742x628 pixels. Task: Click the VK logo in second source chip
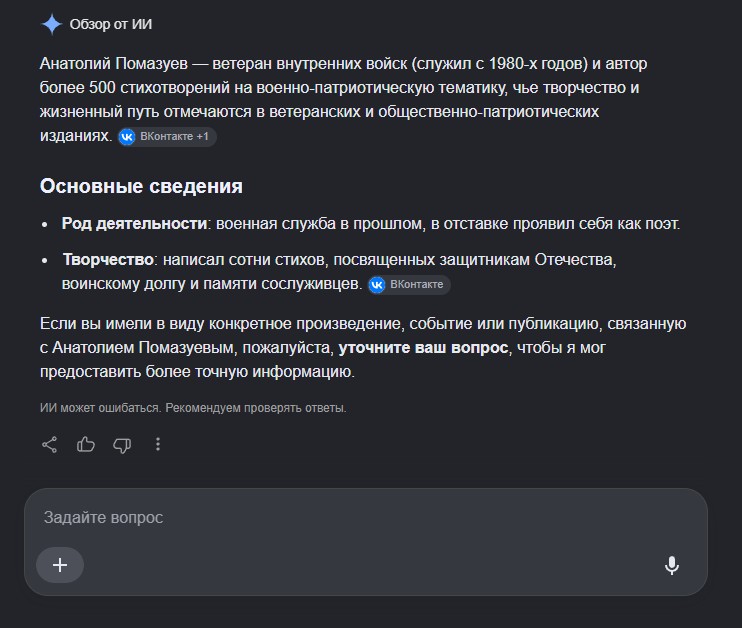click(377, 285)
